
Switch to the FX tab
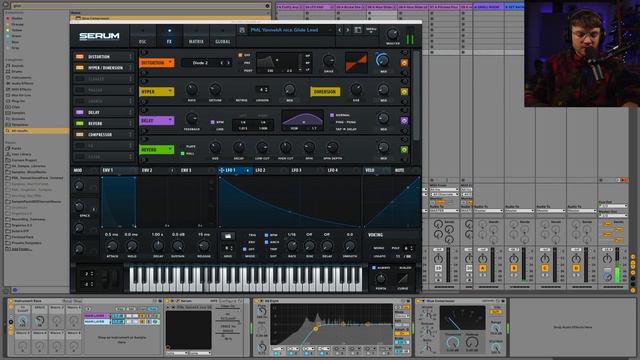click(169, 37)
